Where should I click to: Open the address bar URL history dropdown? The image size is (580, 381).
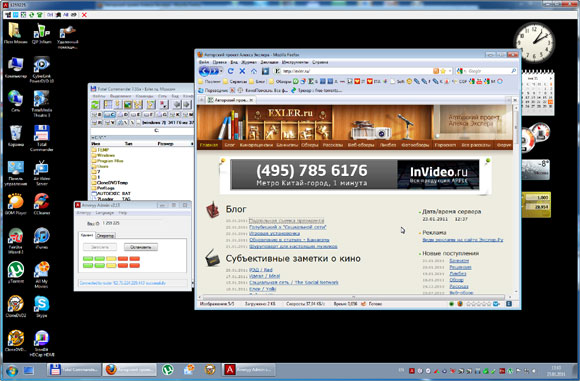(450, 71)
